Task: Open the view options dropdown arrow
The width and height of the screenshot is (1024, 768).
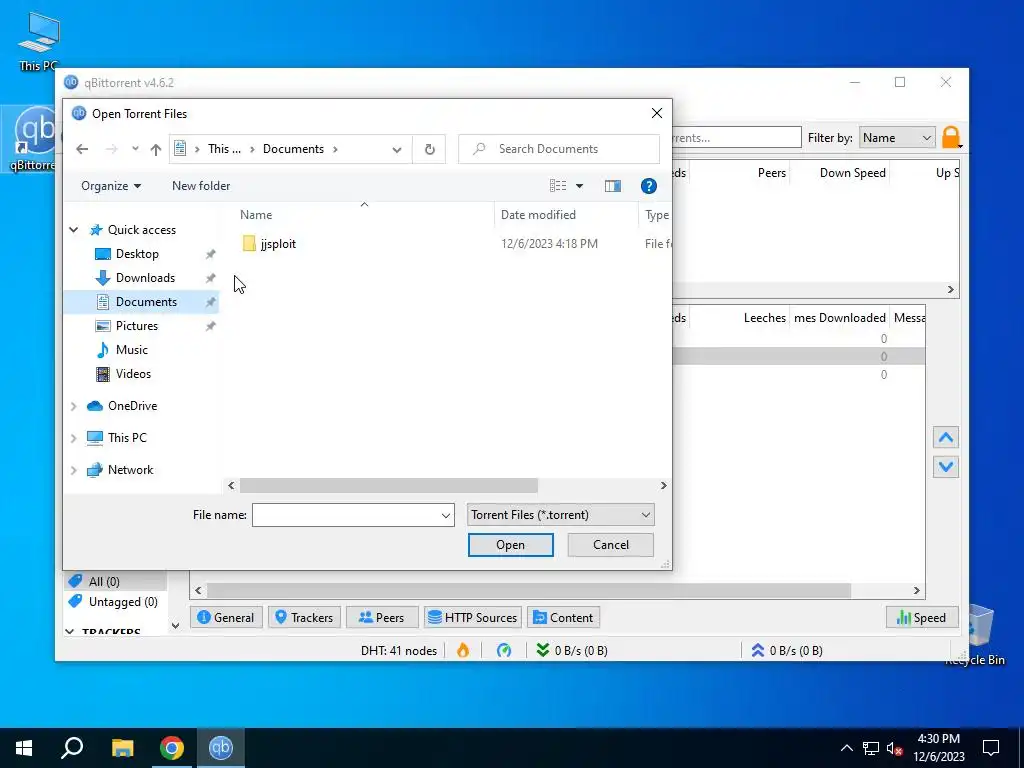Action: point(579,186)
